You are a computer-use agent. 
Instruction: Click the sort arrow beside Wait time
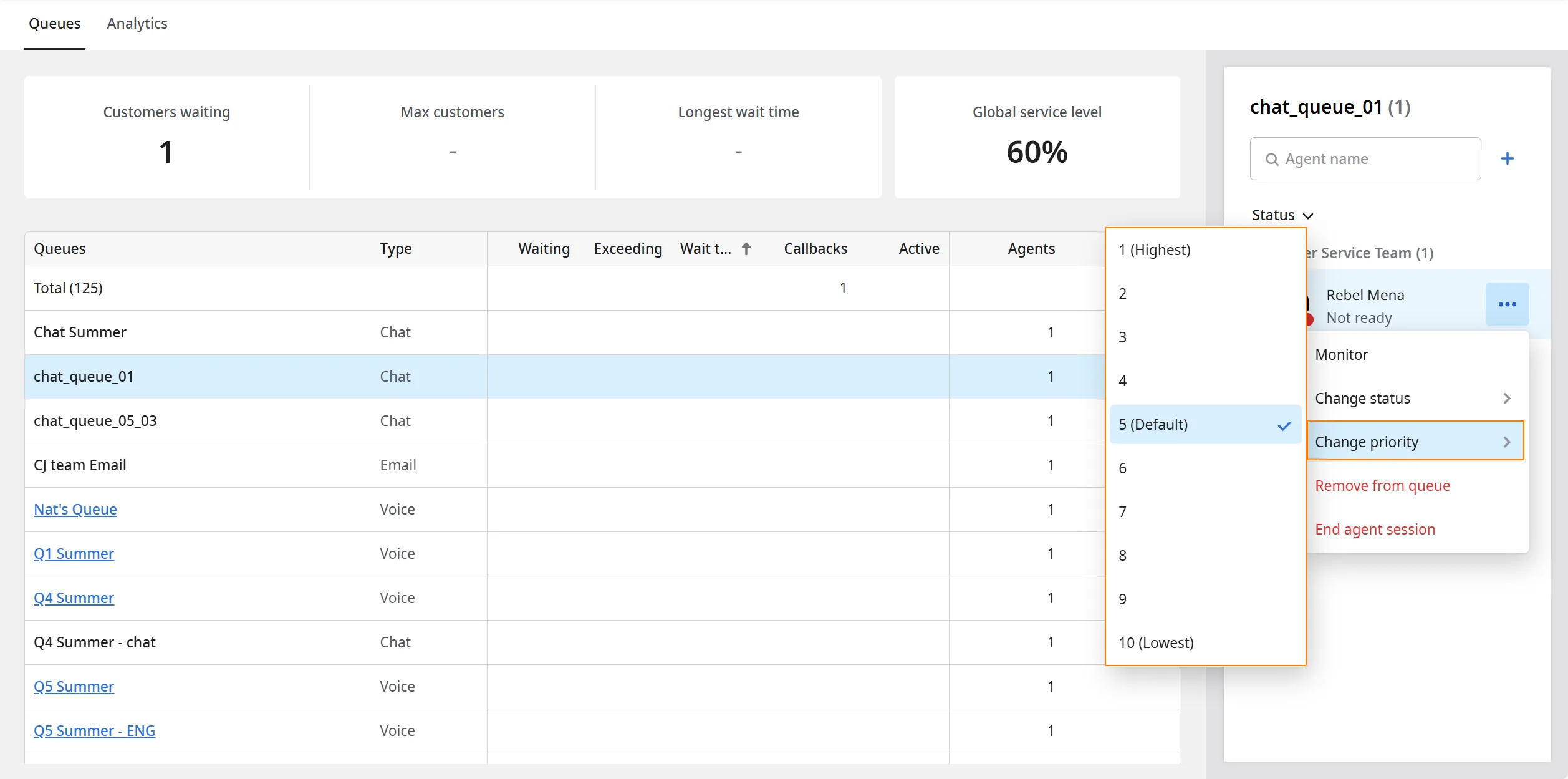pos(746,249)
